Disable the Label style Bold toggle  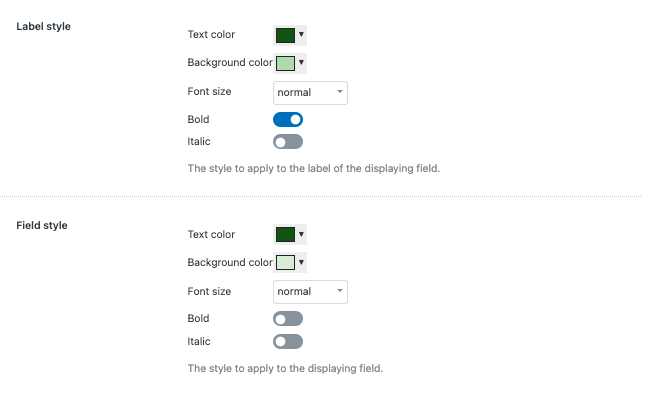288,119
